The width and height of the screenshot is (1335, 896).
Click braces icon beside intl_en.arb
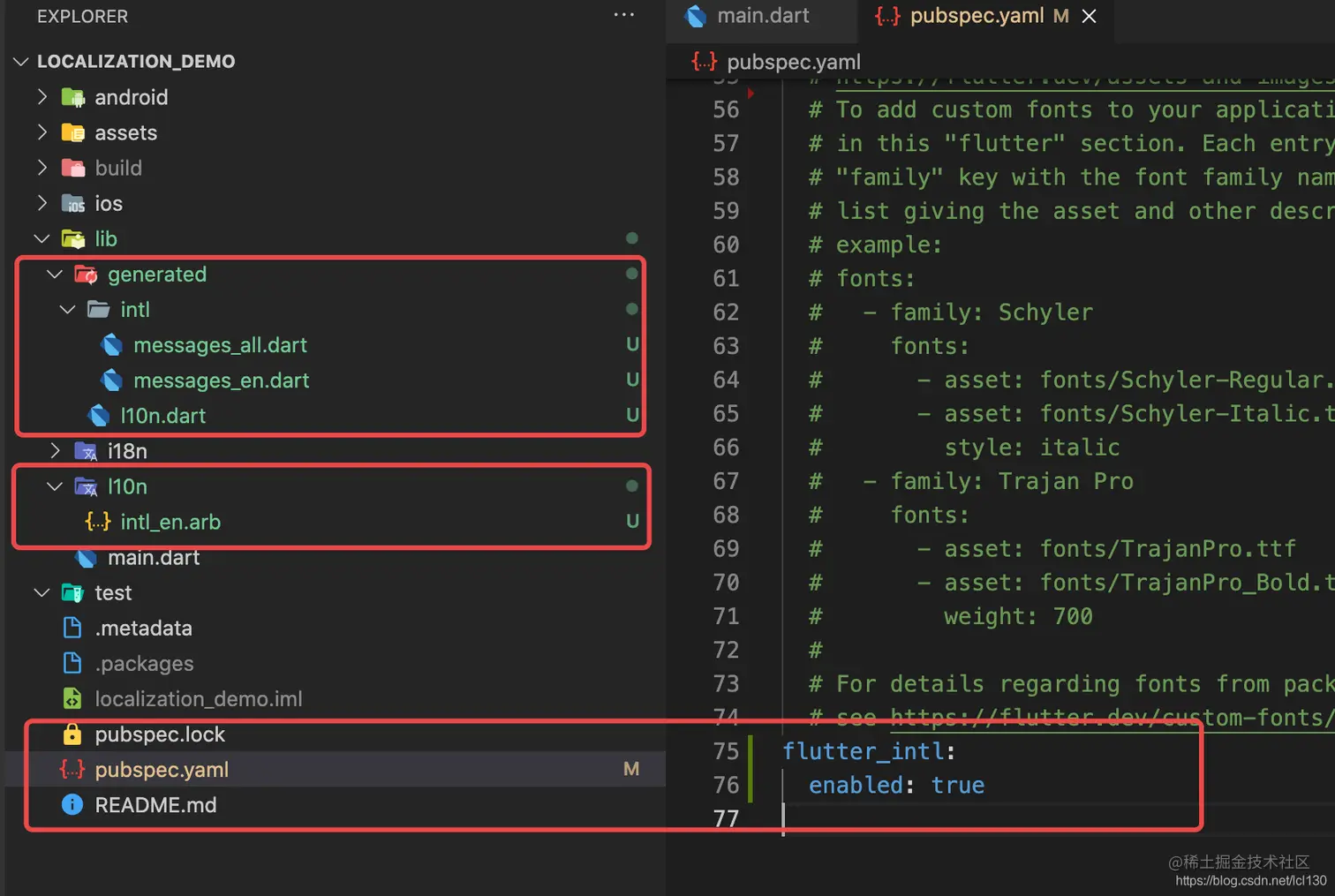(x=98, y=522)
